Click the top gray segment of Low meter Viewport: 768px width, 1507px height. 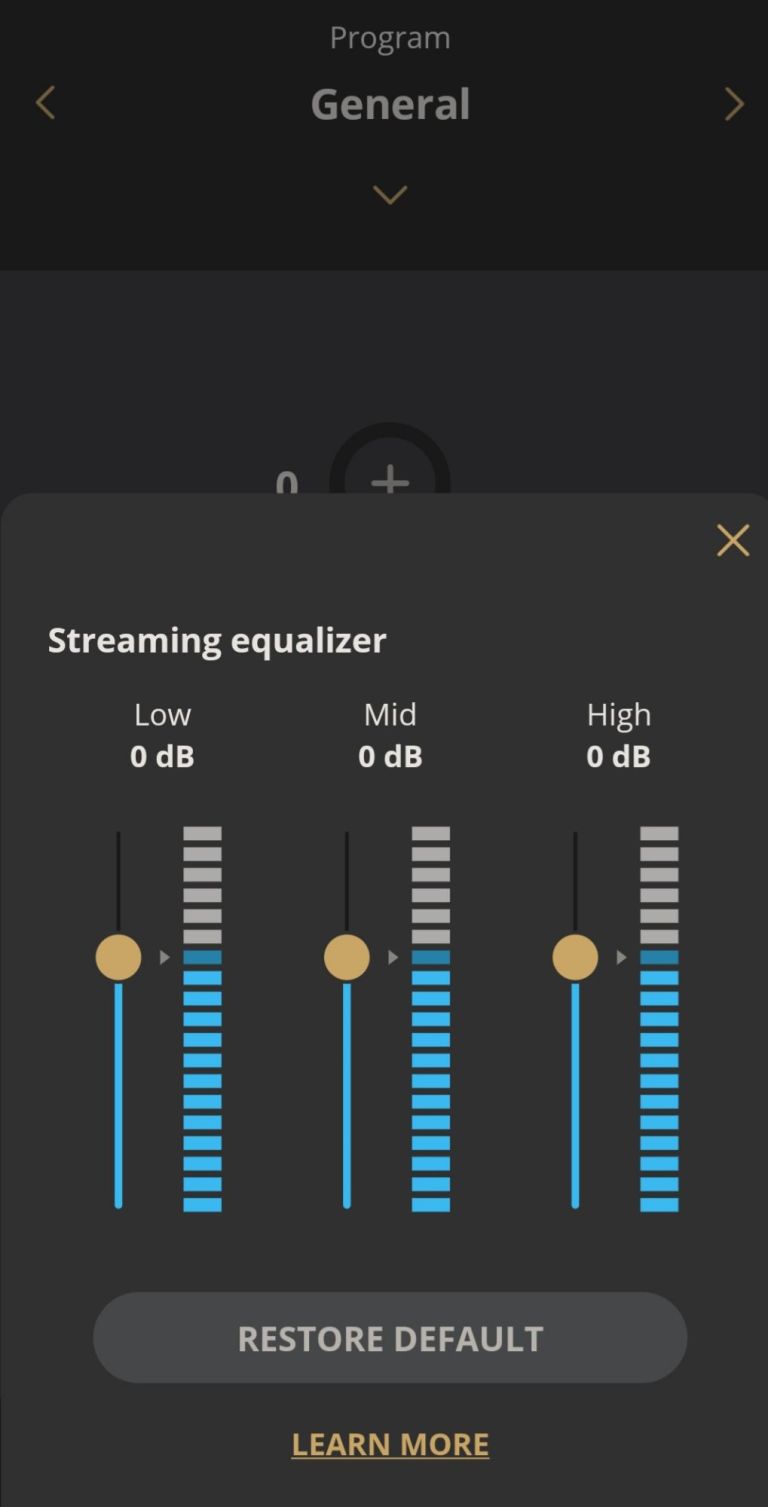coord(202,834)
